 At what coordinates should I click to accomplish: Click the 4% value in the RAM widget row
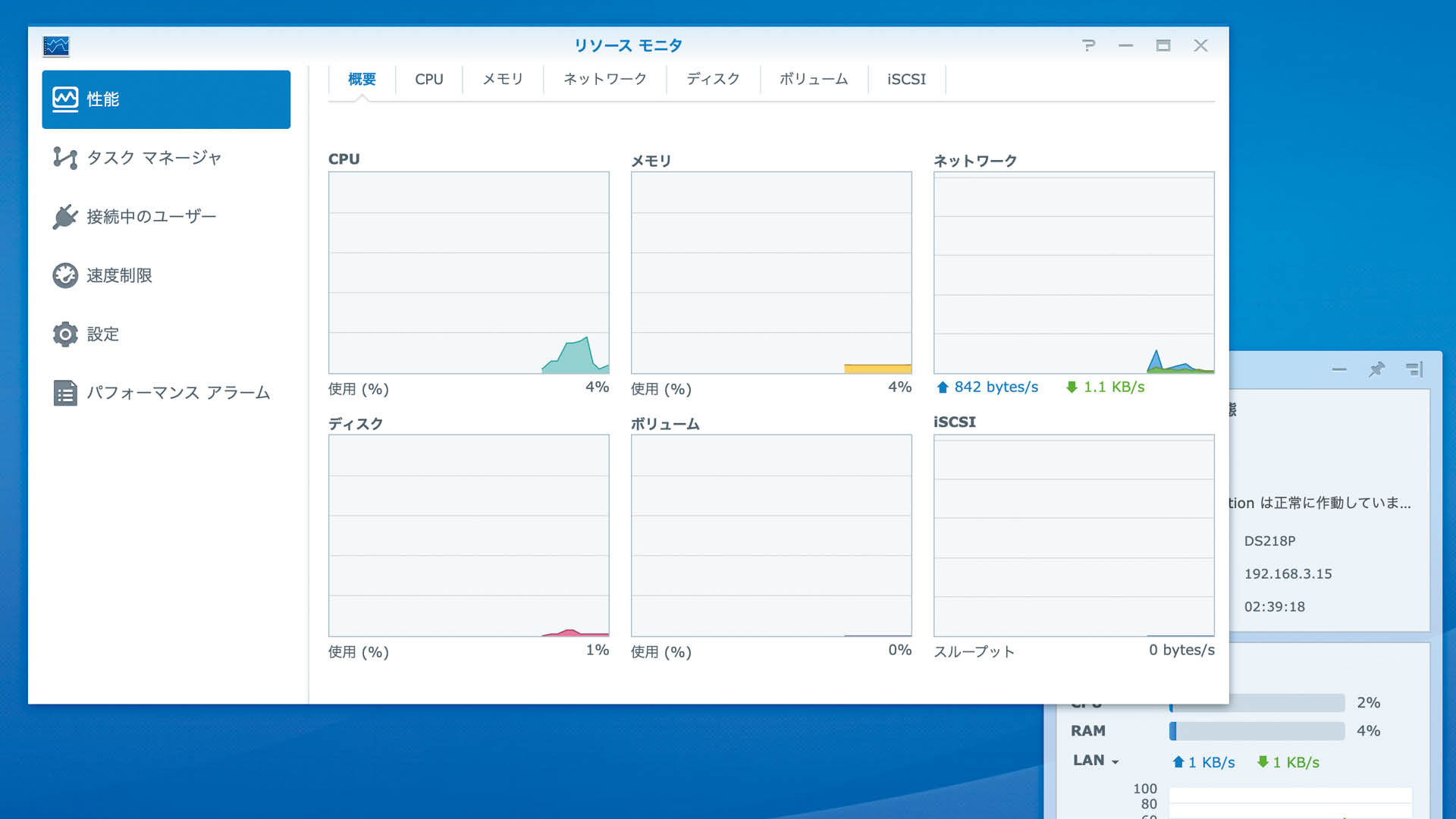[1368, 731]
